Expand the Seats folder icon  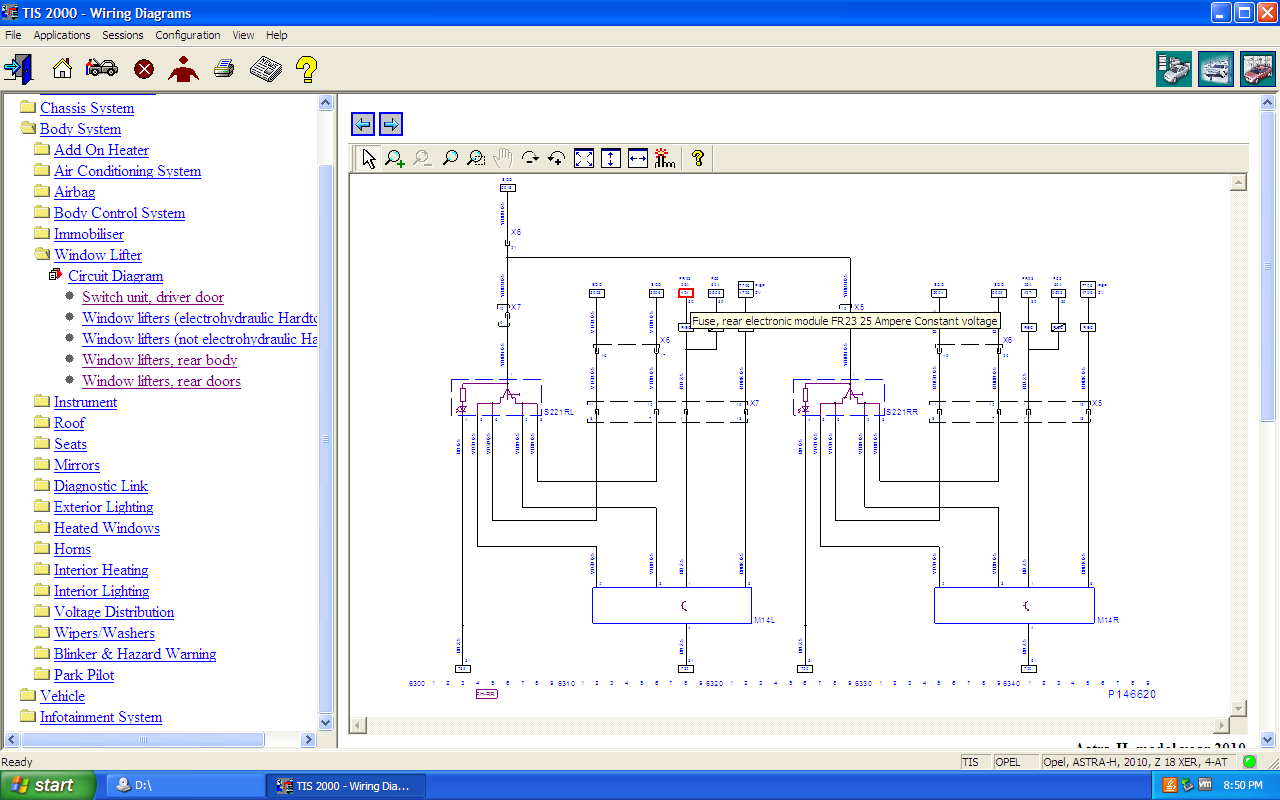point(42,443)
